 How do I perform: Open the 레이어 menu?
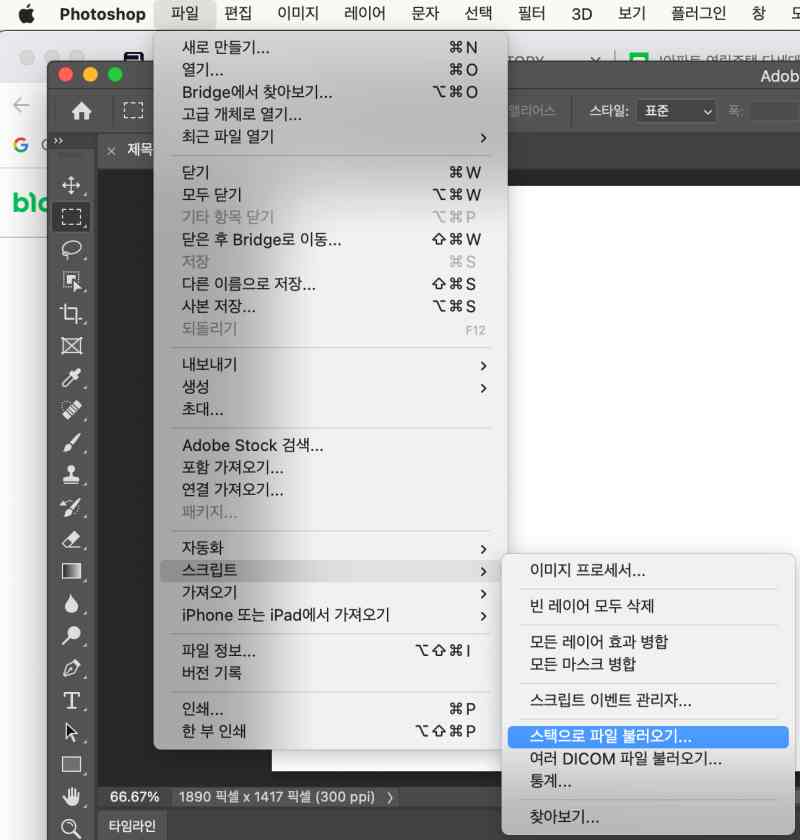tap(364, 13)
